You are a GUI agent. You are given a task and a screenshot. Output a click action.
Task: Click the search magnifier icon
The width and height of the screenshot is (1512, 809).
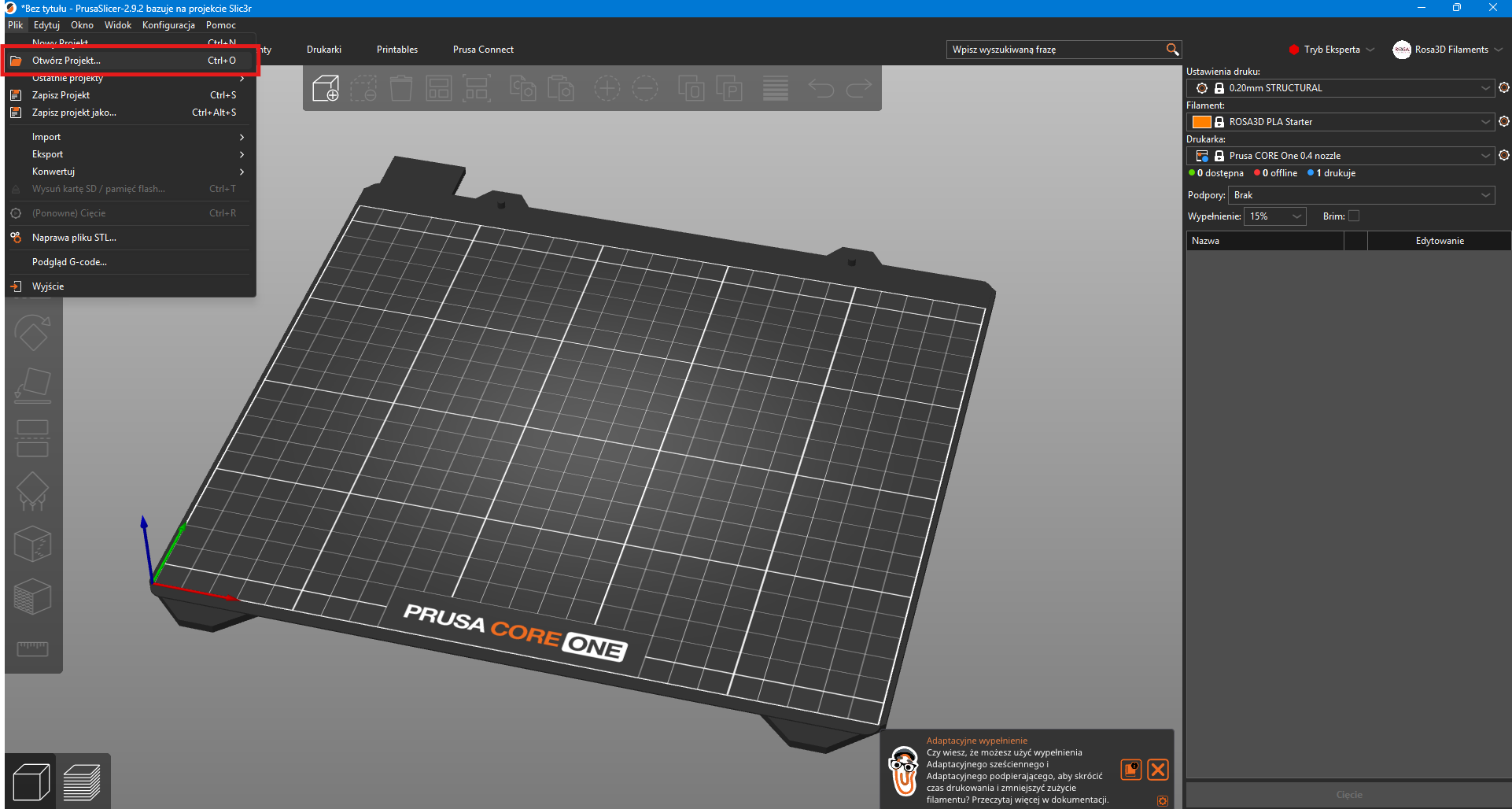click(1172, 50)
